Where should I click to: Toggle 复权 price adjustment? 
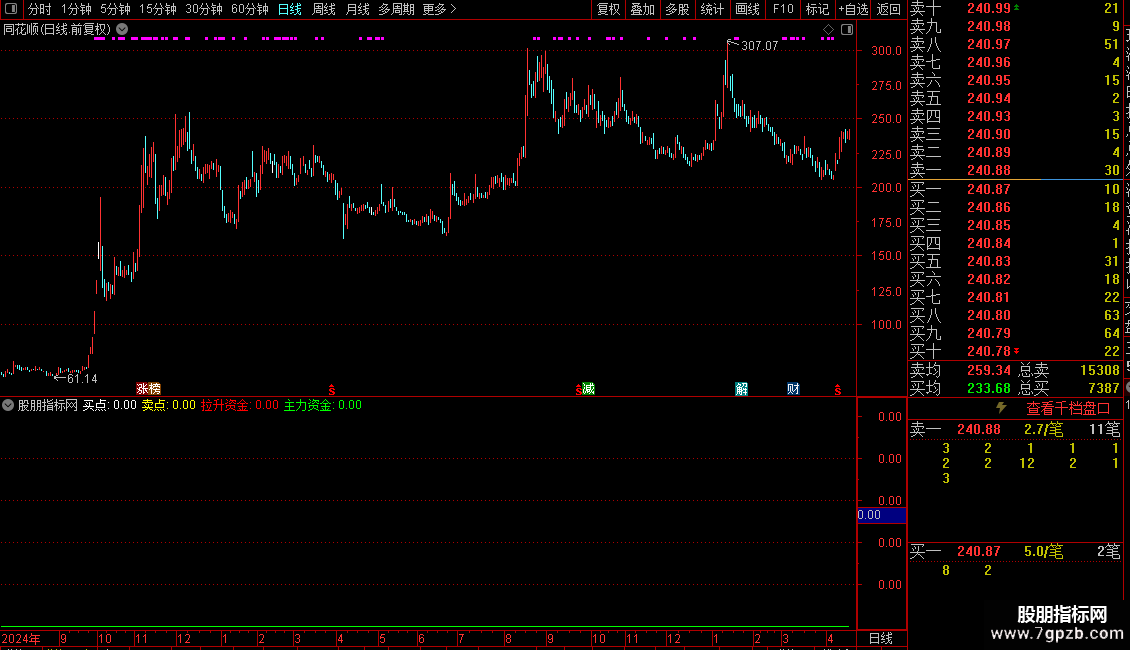tap(608, 9)
